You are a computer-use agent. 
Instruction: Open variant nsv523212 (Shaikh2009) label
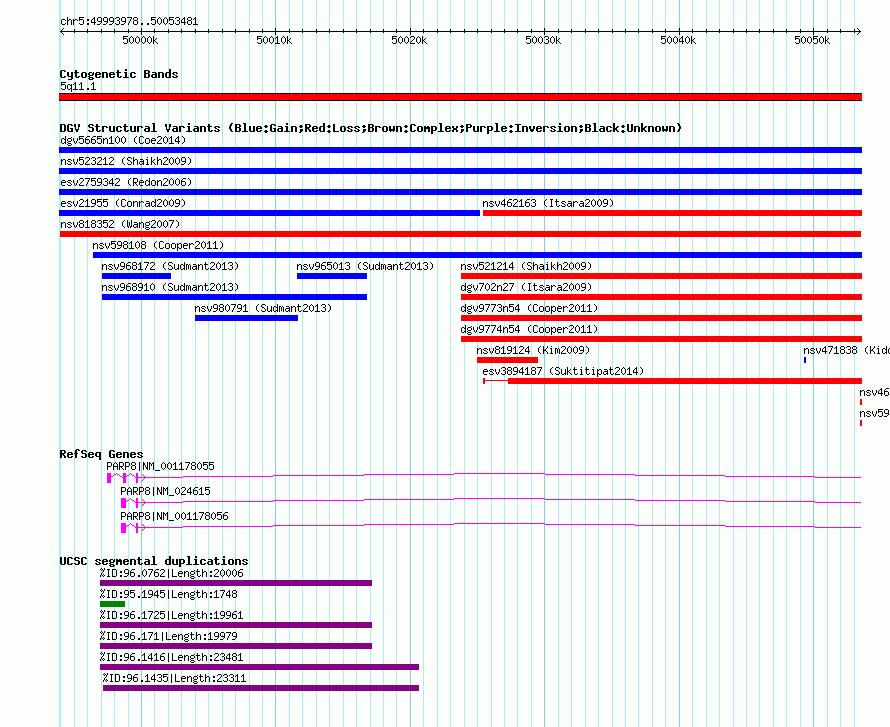coord(126,161)
